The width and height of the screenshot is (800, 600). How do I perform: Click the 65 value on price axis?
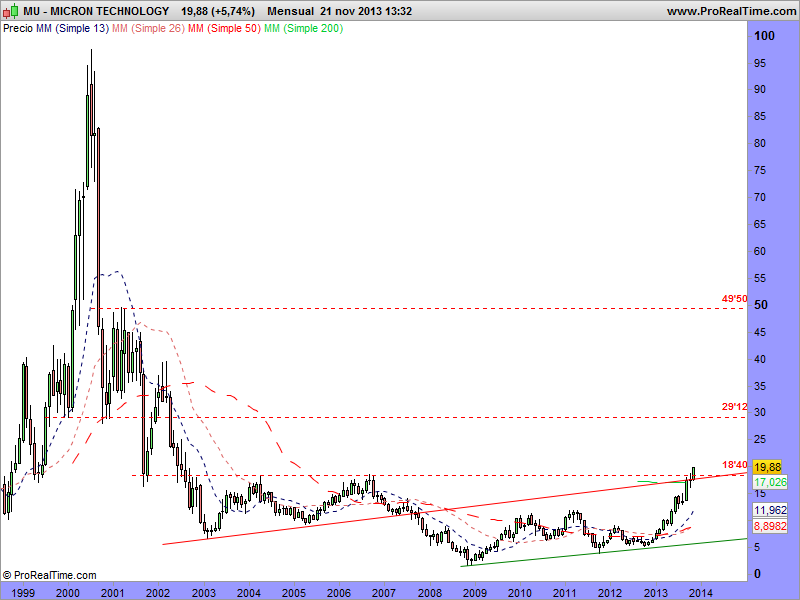760,224
